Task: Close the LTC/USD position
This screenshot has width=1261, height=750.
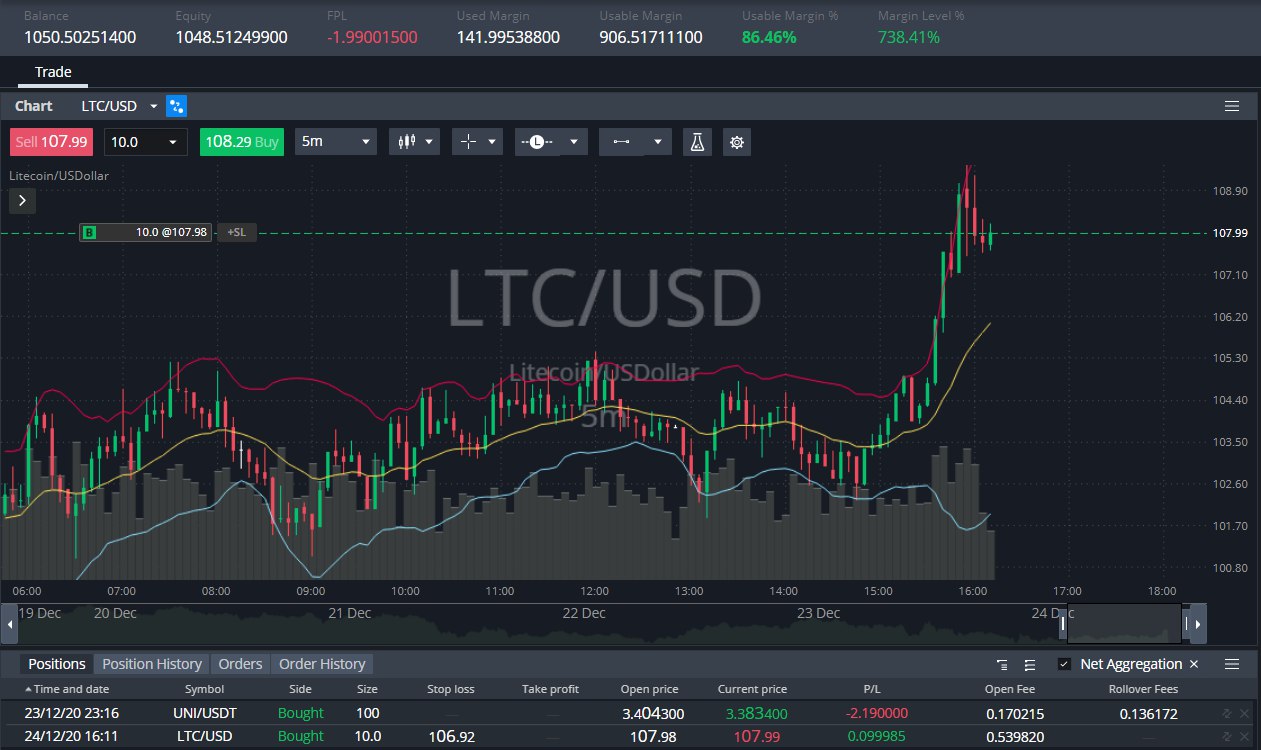Action: tap(1244, 736)
